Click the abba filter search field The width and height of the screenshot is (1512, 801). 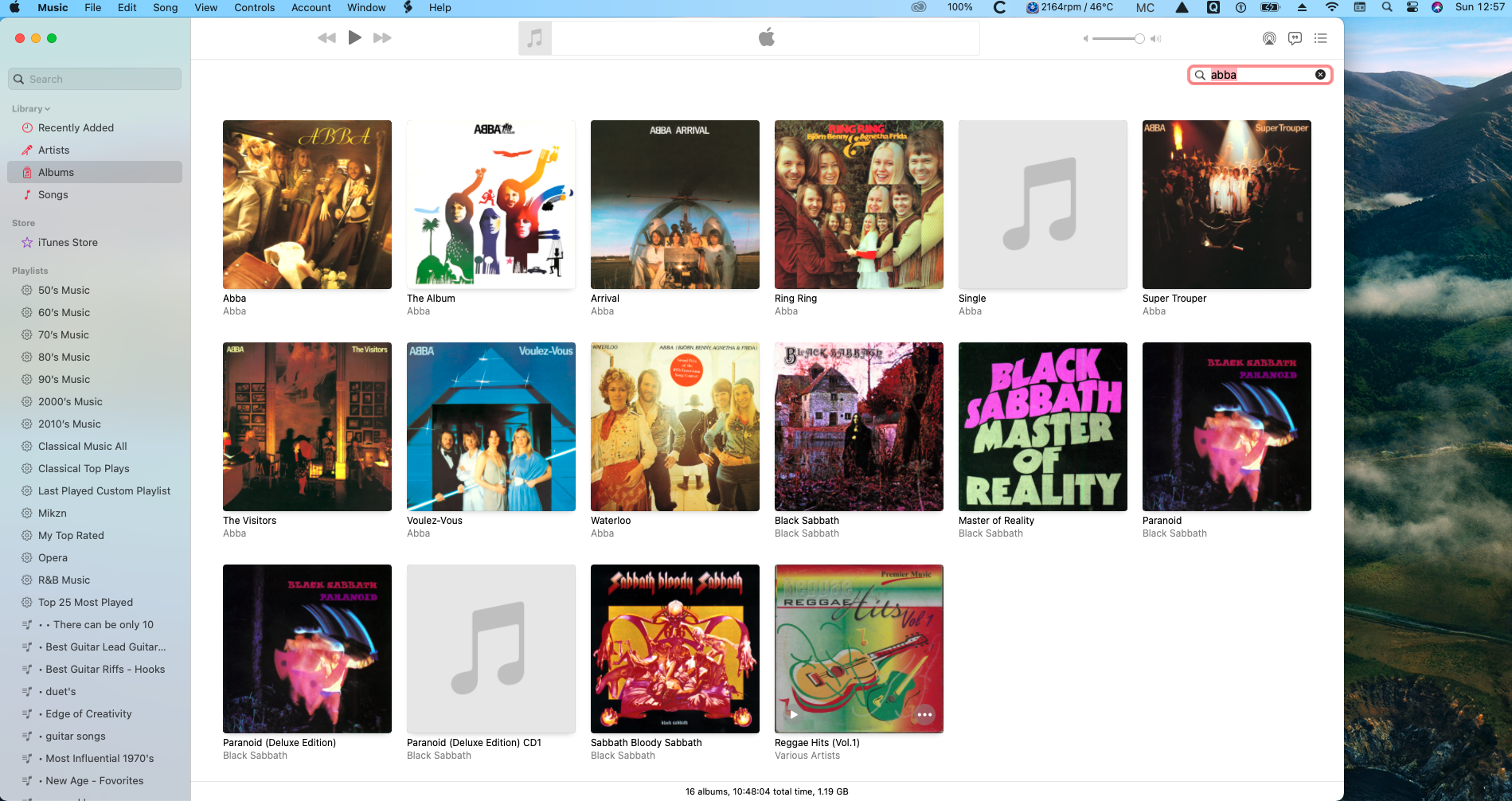click(1260, 75)
